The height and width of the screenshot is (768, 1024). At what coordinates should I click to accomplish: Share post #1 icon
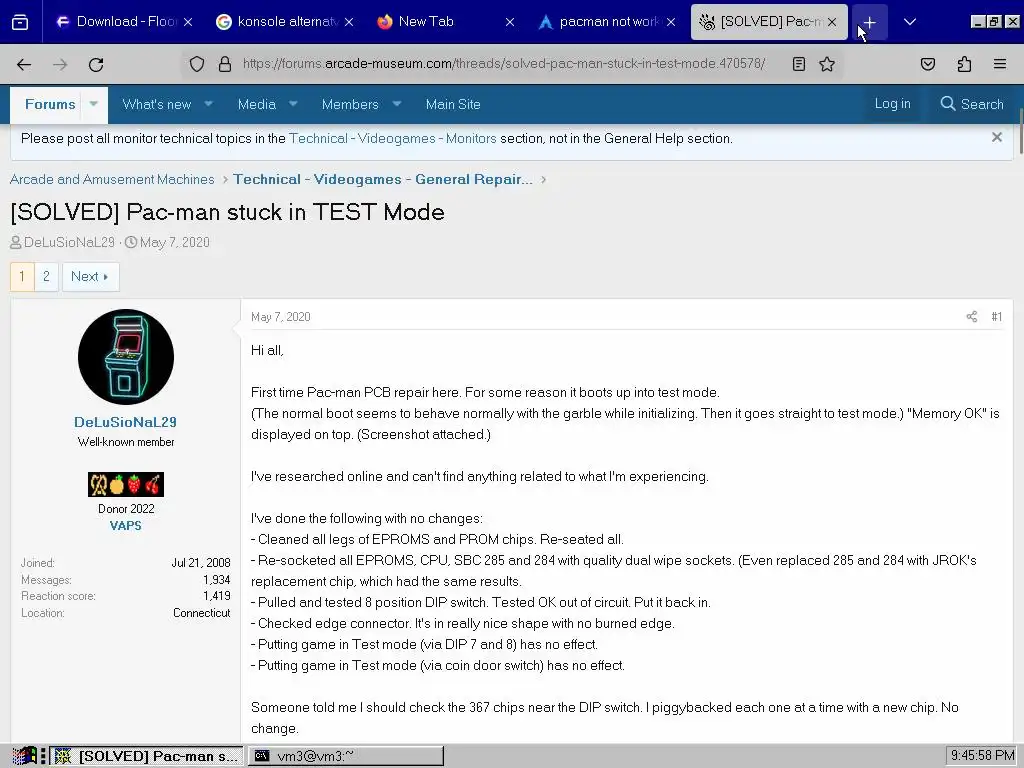972,317
